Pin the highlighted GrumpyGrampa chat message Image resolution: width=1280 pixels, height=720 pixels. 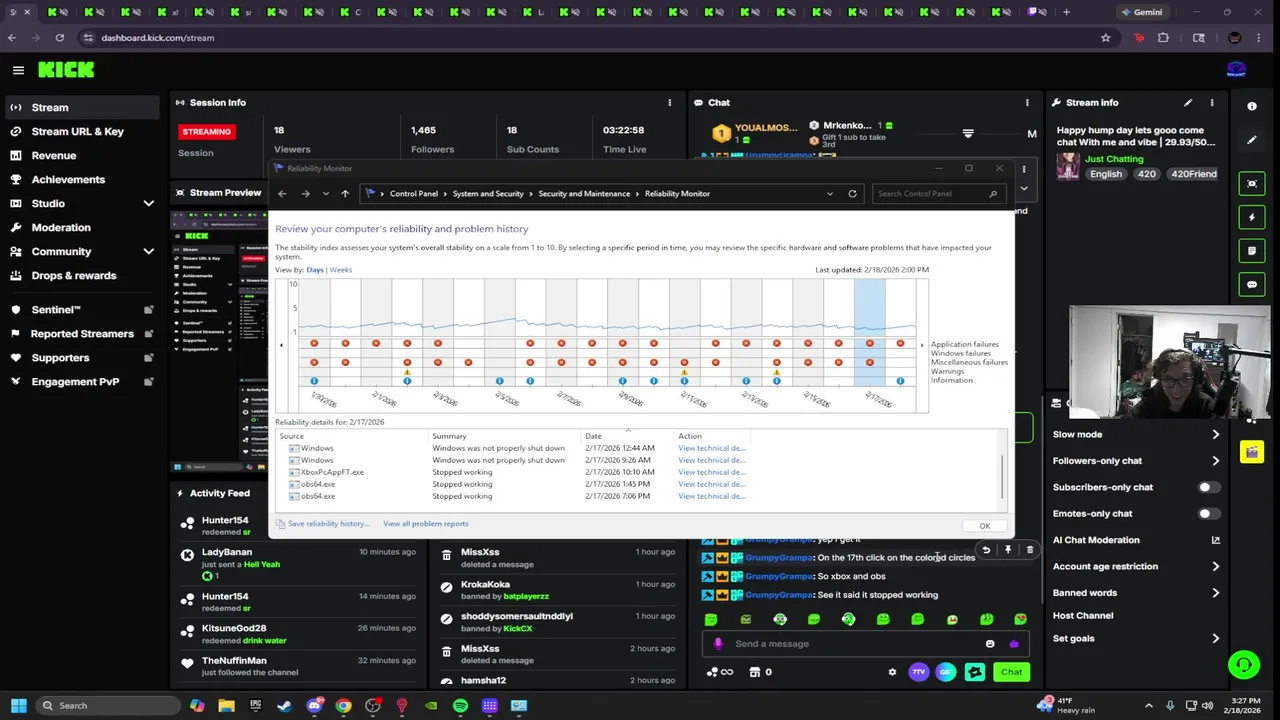point(1008,550)
